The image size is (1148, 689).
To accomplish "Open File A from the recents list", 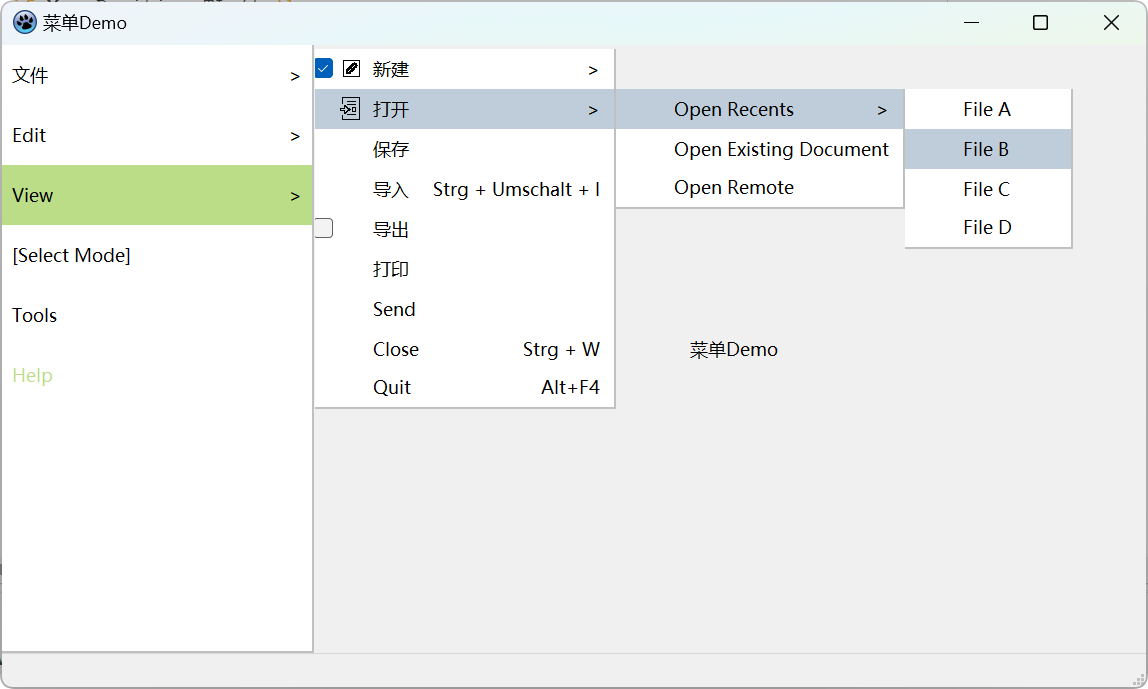I will 986,109.
